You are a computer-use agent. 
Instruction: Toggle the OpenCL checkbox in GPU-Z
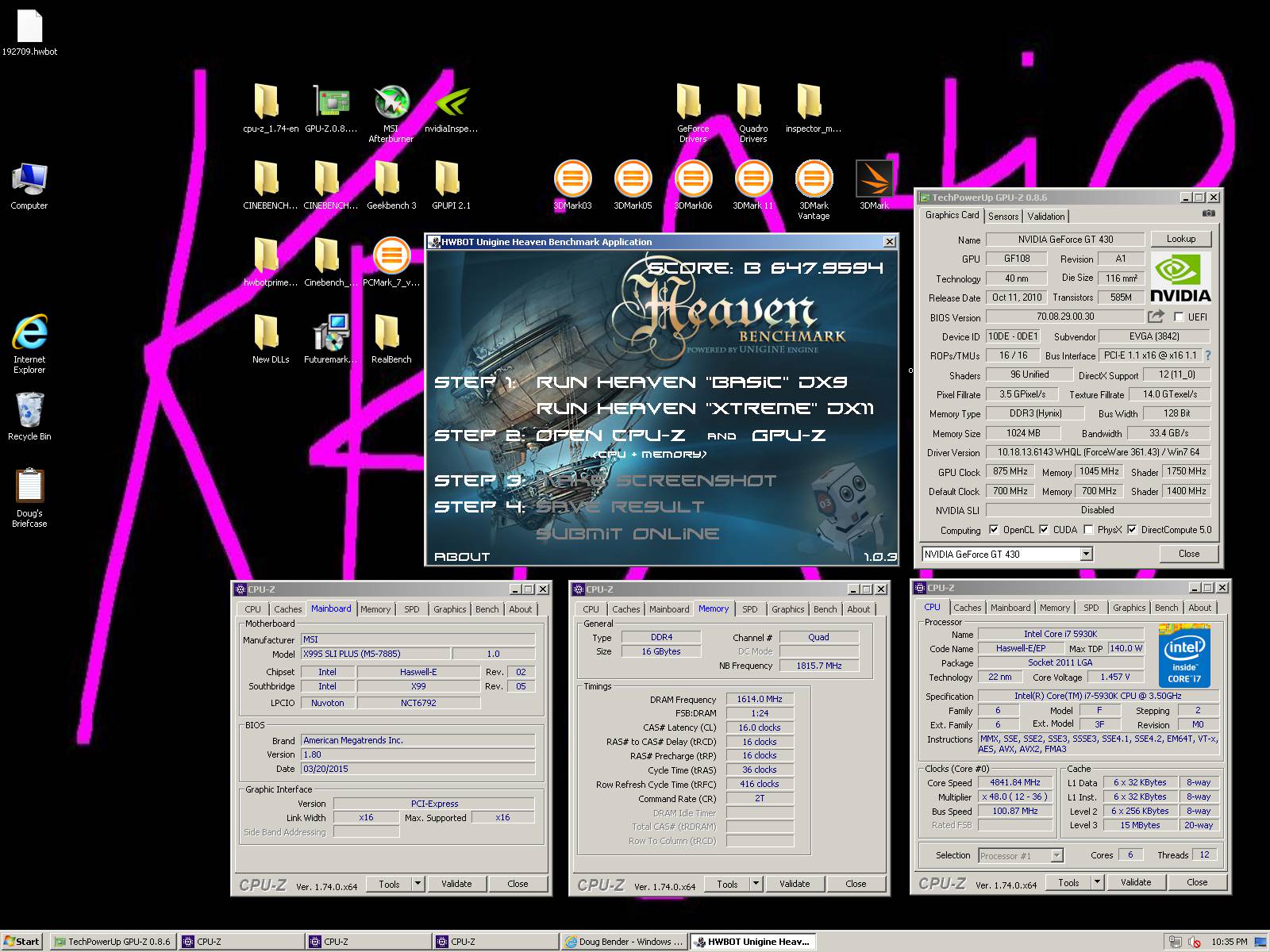(x=994, y=529)
